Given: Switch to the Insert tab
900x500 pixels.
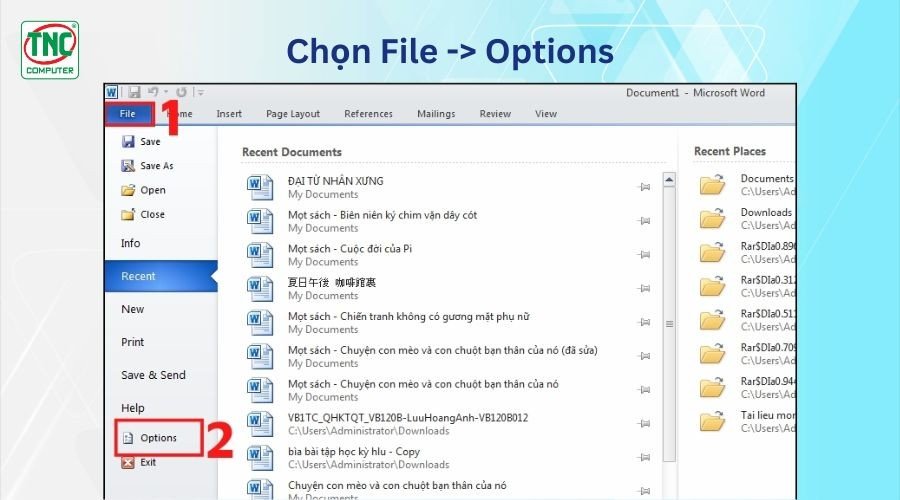Looking at the screenshot, I should [229, 114].
